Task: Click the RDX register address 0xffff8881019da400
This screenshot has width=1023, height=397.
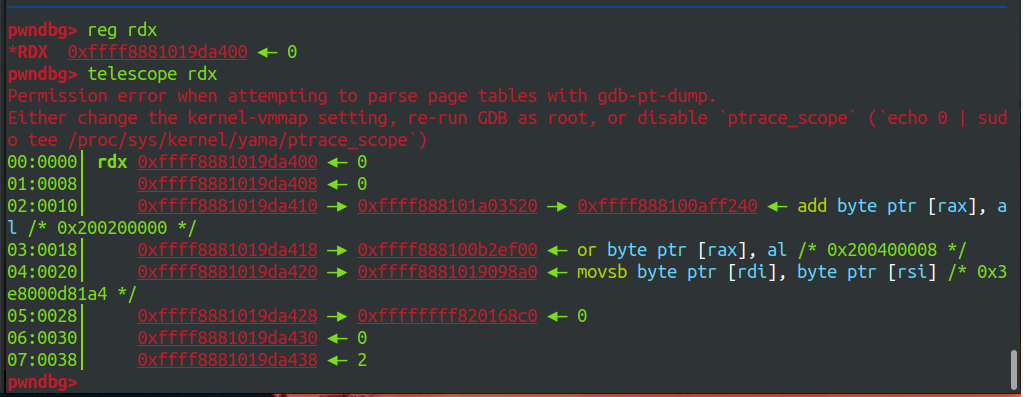Action: click(x=157, y=52)
